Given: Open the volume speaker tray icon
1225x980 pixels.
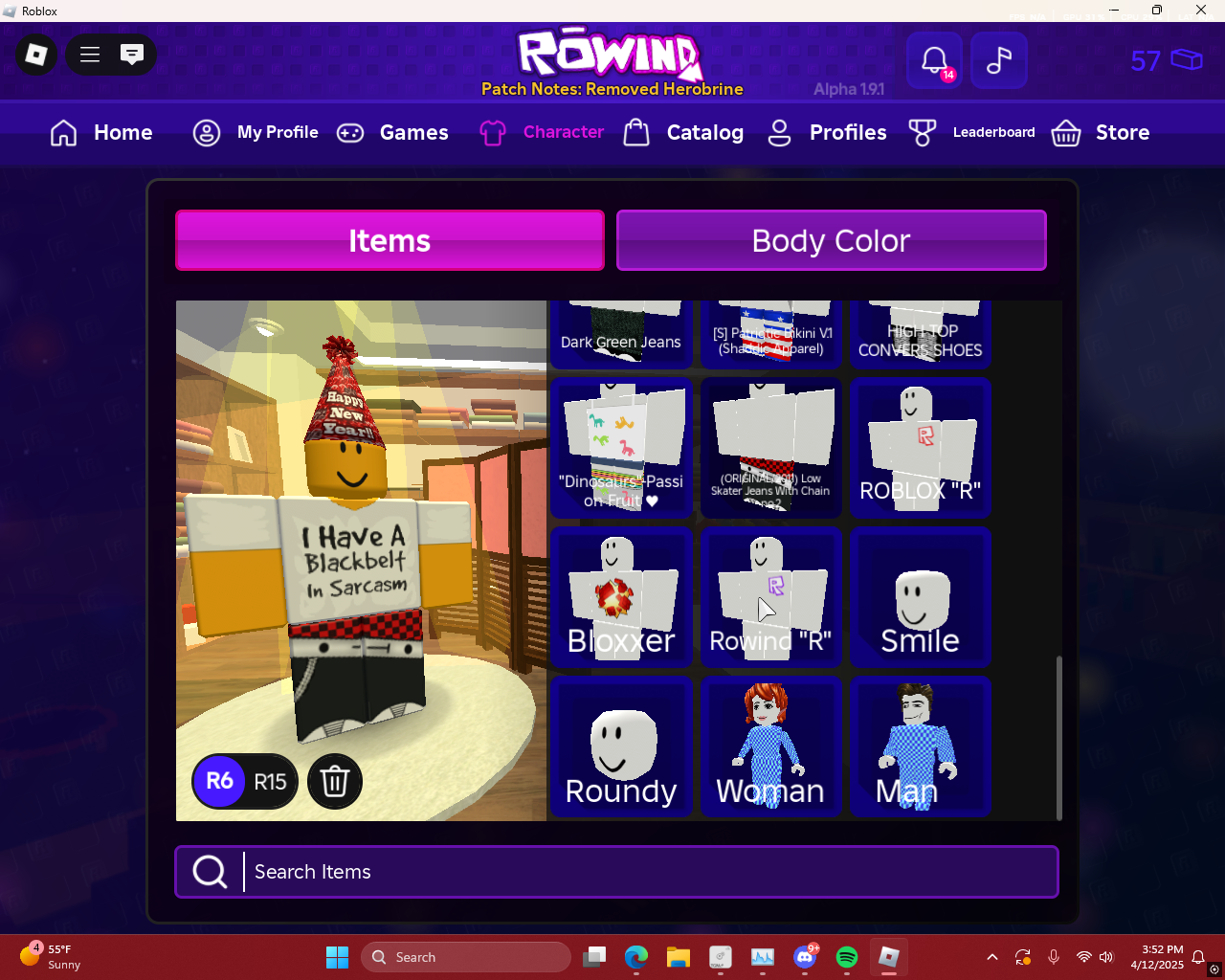Looking at the screenshot, I should coord(1107,957).
